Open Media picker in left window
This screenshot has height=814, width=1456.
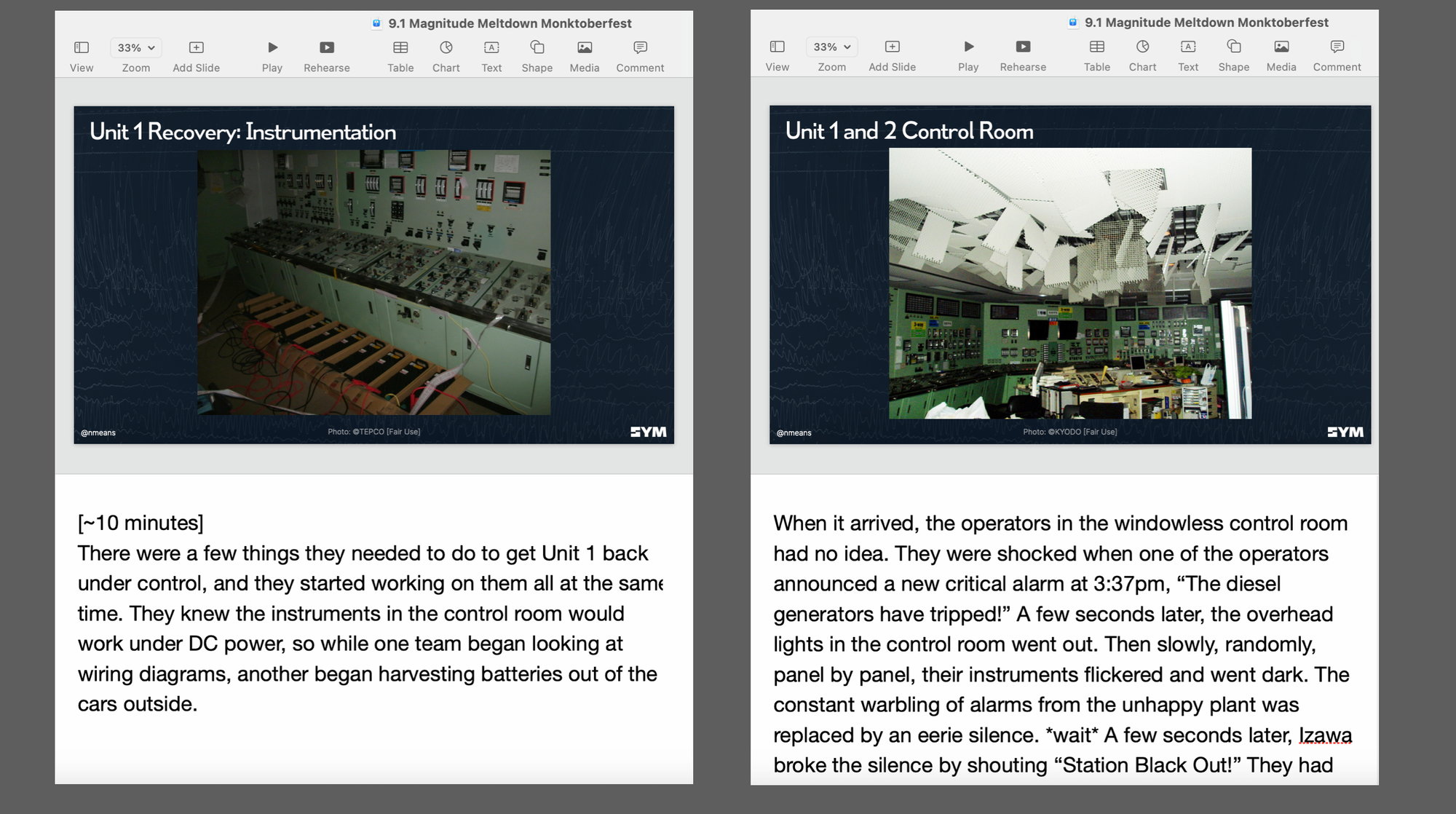tap(585, 56)
